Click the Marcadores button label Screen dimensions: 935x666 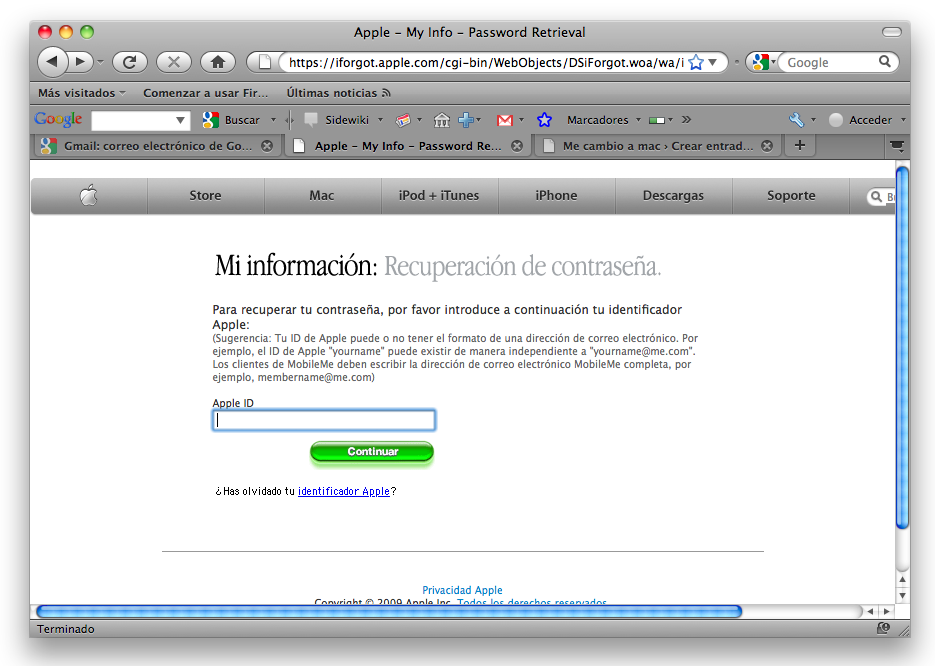click(x=597, y=120)
